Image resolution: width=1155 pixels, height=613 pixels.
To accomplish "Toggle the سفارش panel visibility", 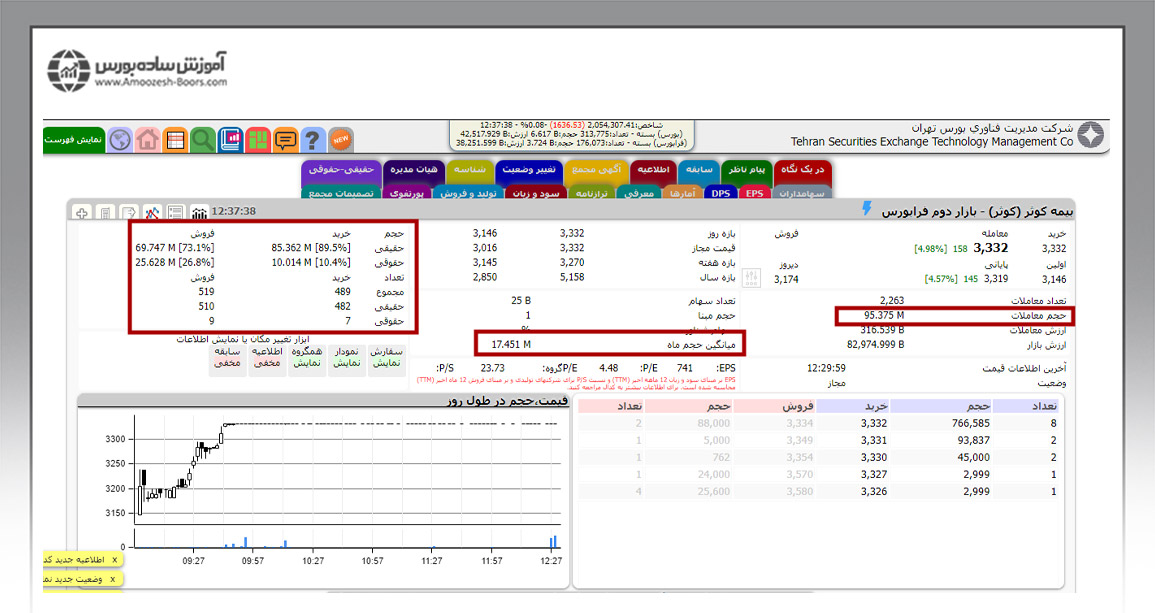I will [x=385, y=358].
